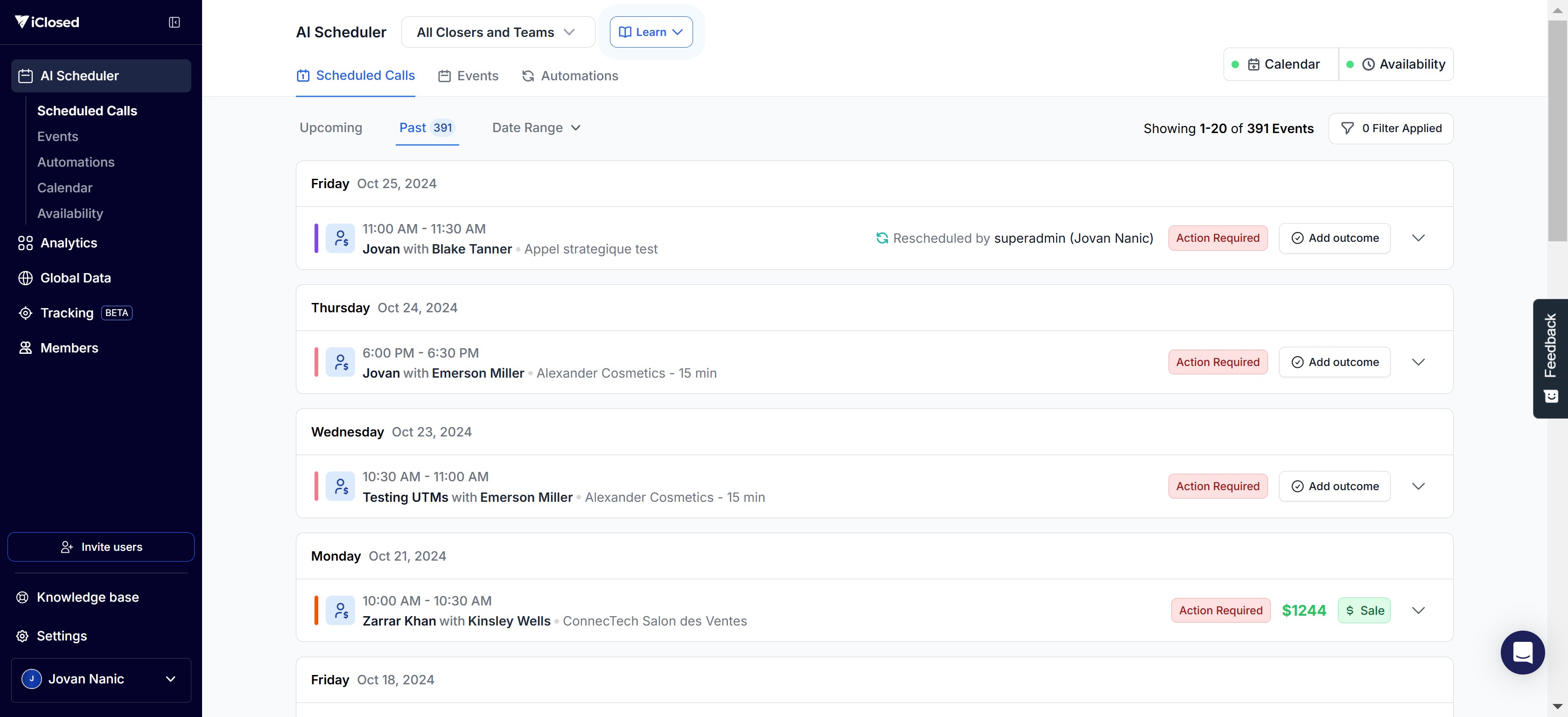The height and width of the screenshot is (717, 1568).
Task: Open the Jovan Nanic account menu
Action: tap(101, 679)
